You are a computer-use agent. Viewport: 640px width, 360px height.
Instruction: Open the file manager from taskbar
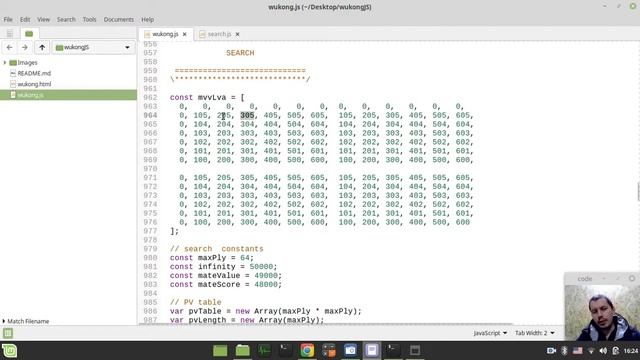(242, 351)
